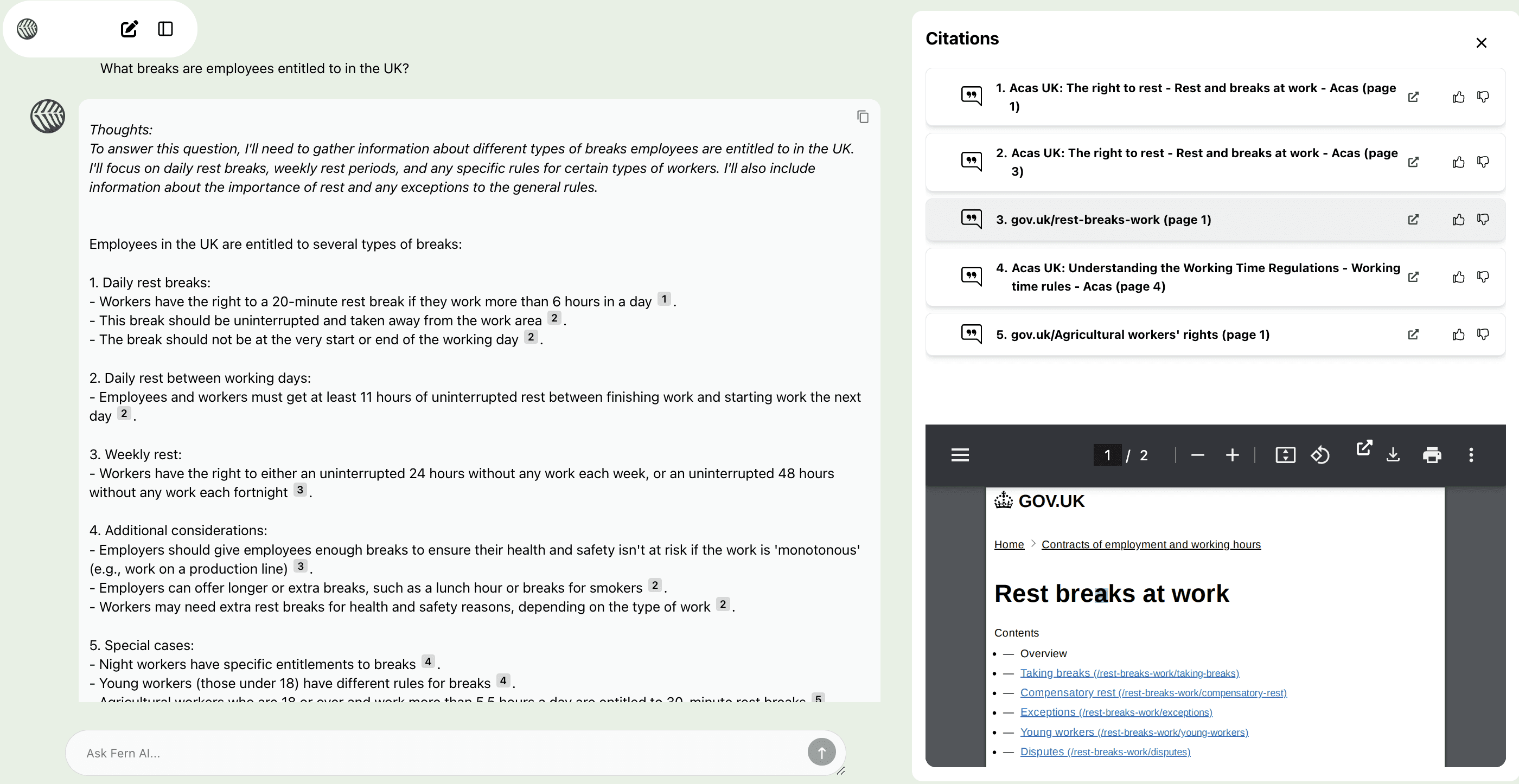Click the PDF page number box
Image resolution: width=1519 pixels, height=784 pixels.
click(1107, 455)
